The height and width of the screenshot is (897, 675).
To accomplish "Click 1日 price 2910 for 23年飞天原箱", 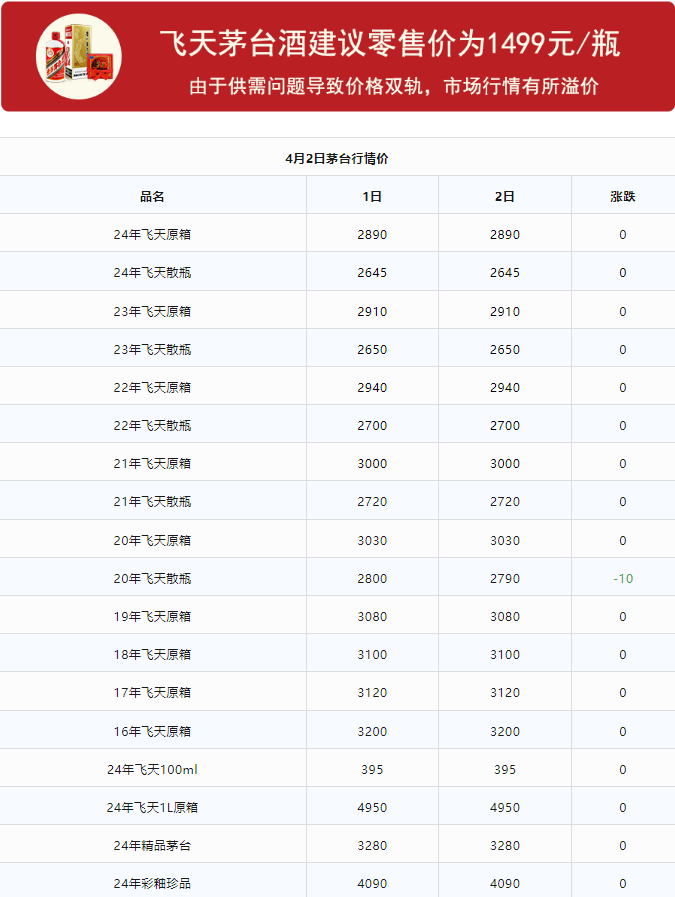I will [x=372, y=311].
